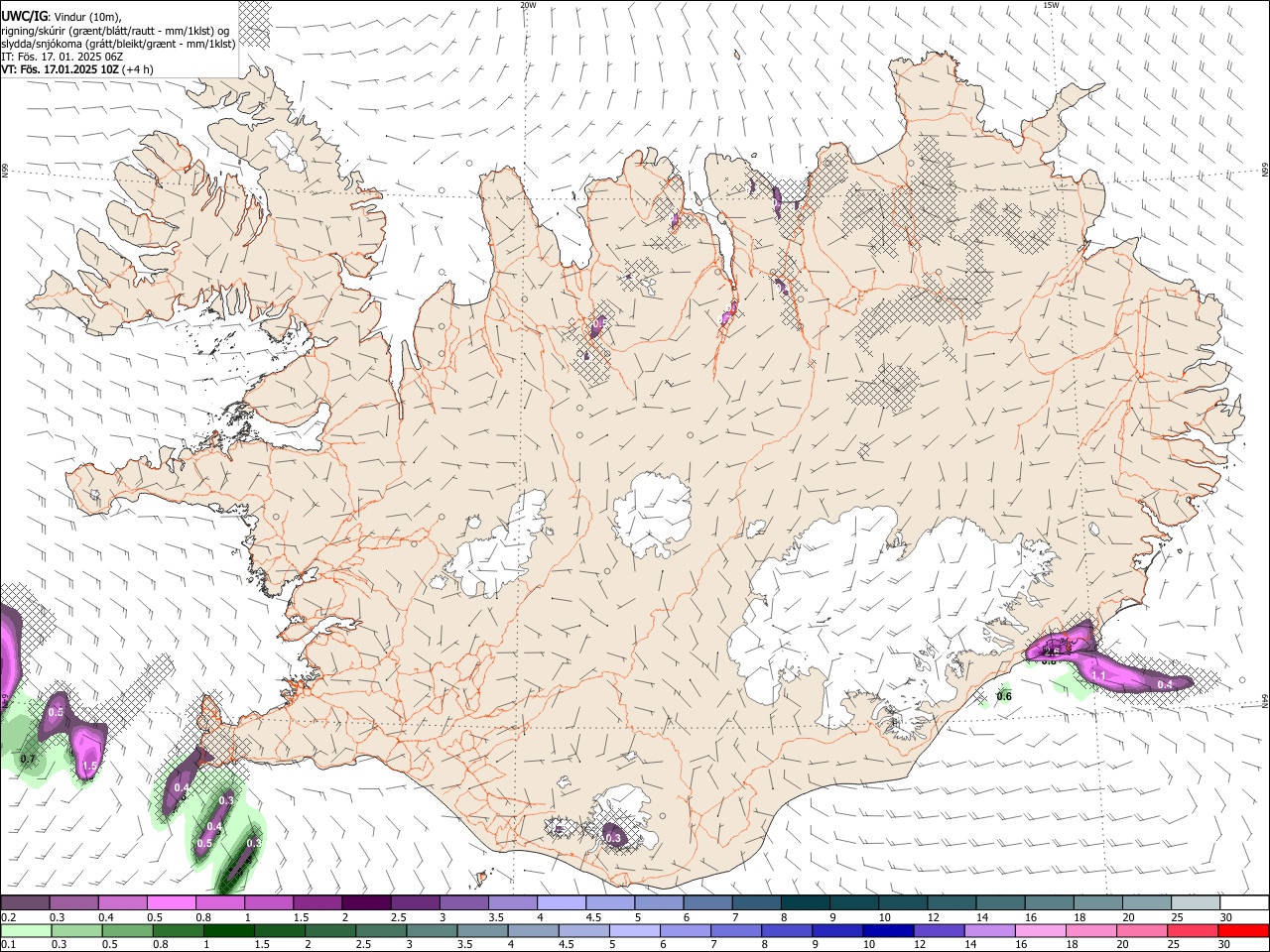Screen dimensions: 1270x952
Task: Click the '0.7' value over the green rain area
Action: point(28,759)
